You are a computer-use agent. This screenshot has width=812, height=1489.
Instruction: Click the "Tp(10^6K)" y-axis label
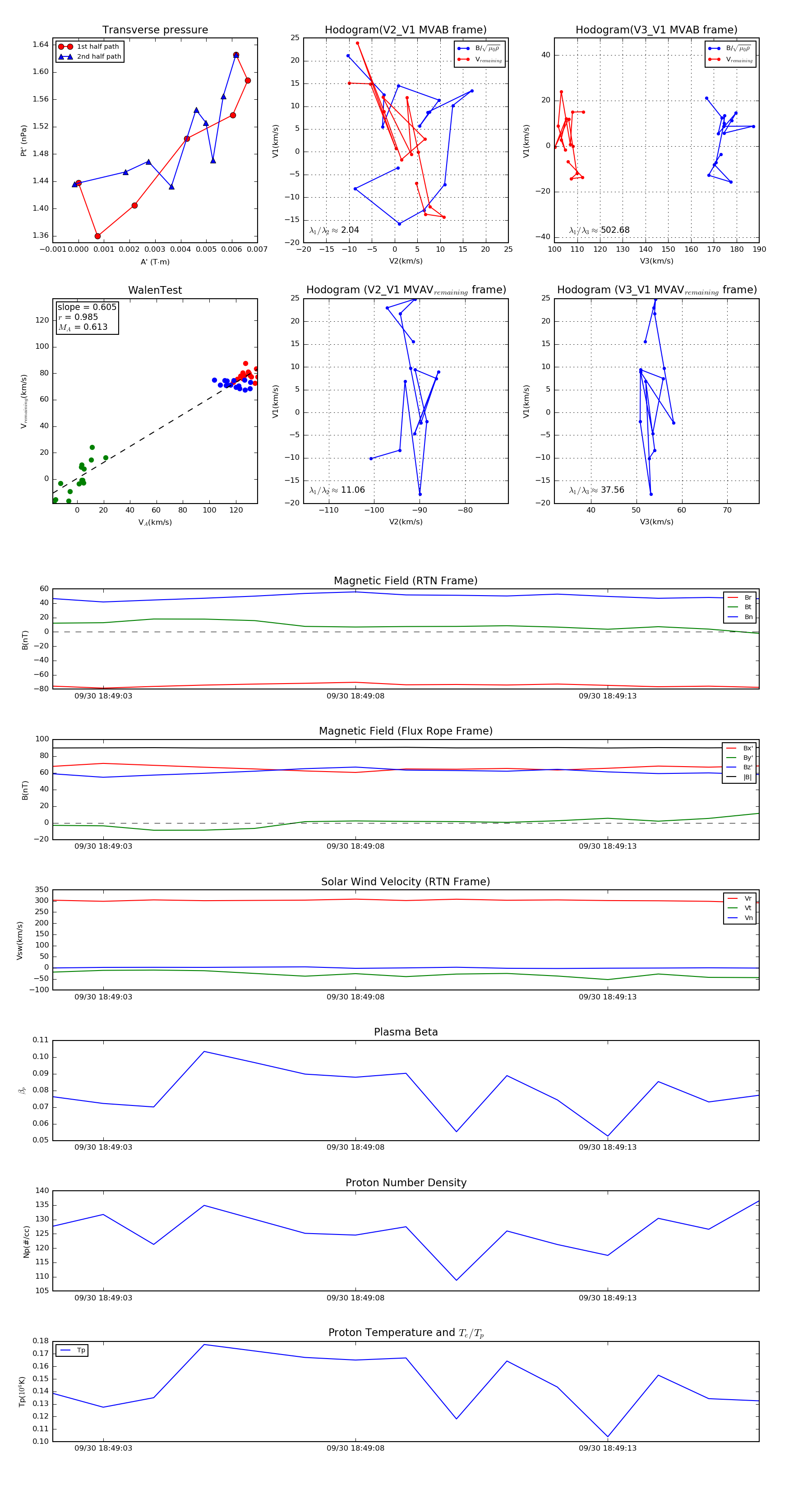point(22,1392)
